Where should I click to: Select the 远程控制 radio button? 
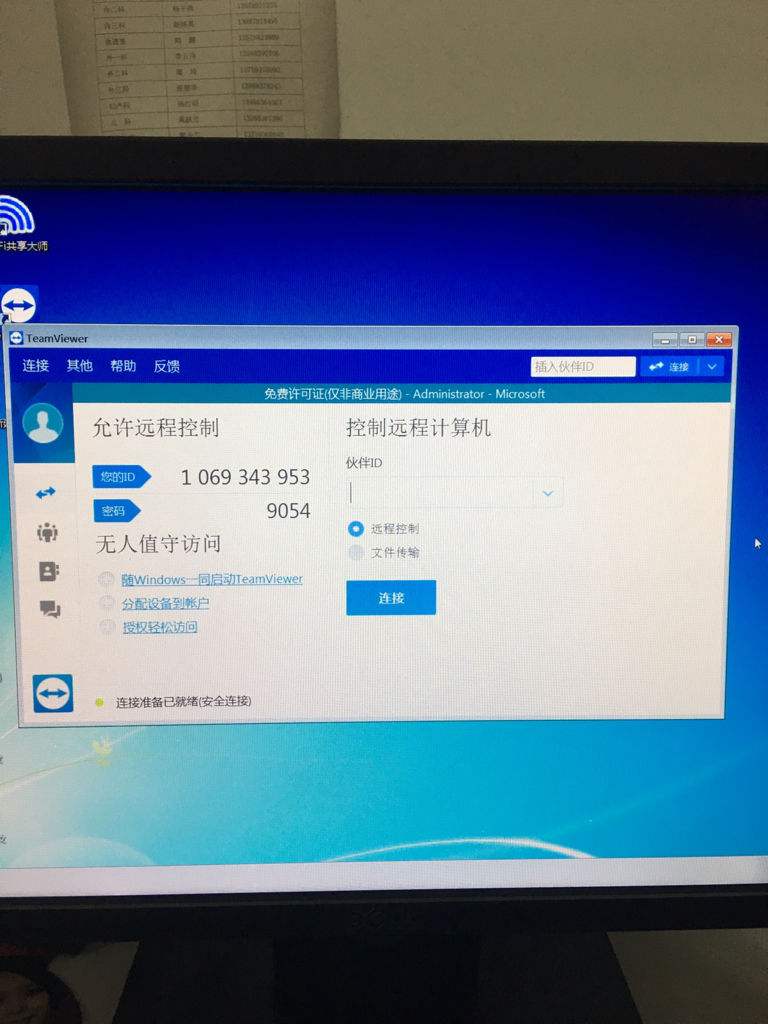click(x=356, y=528)
